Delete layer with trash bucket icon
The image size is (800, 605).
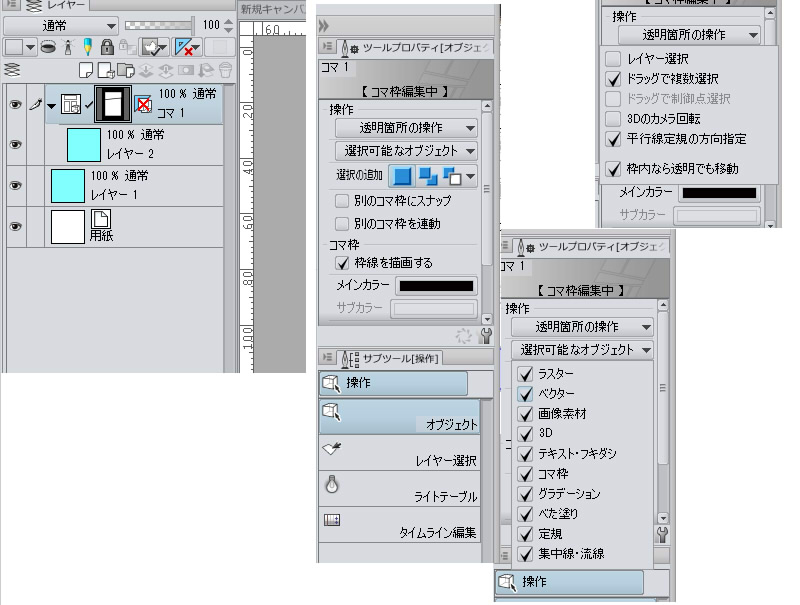225,70
